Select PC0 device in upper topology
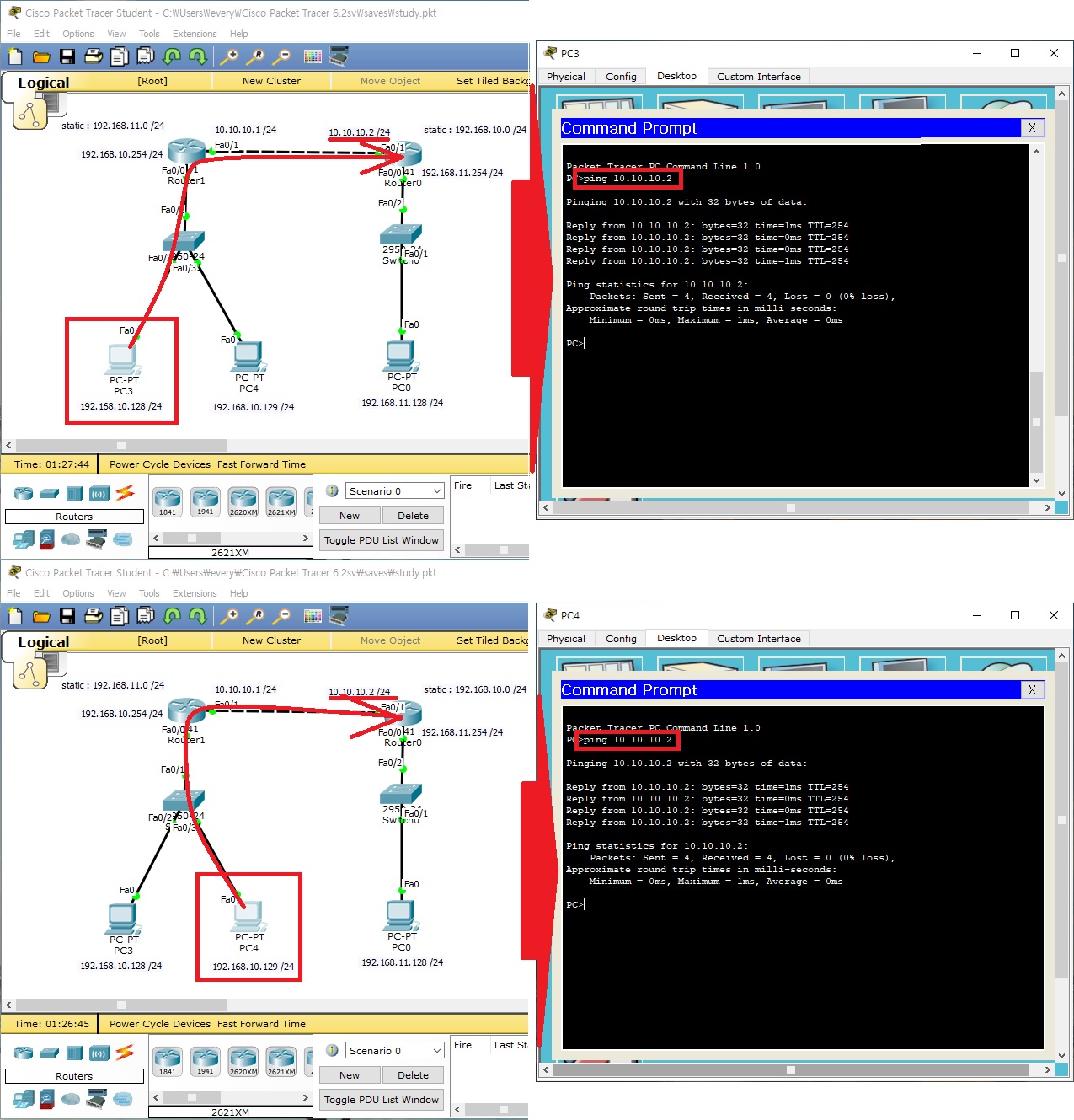Viewport: 1074px width, 1120px height. click(401, 356)
